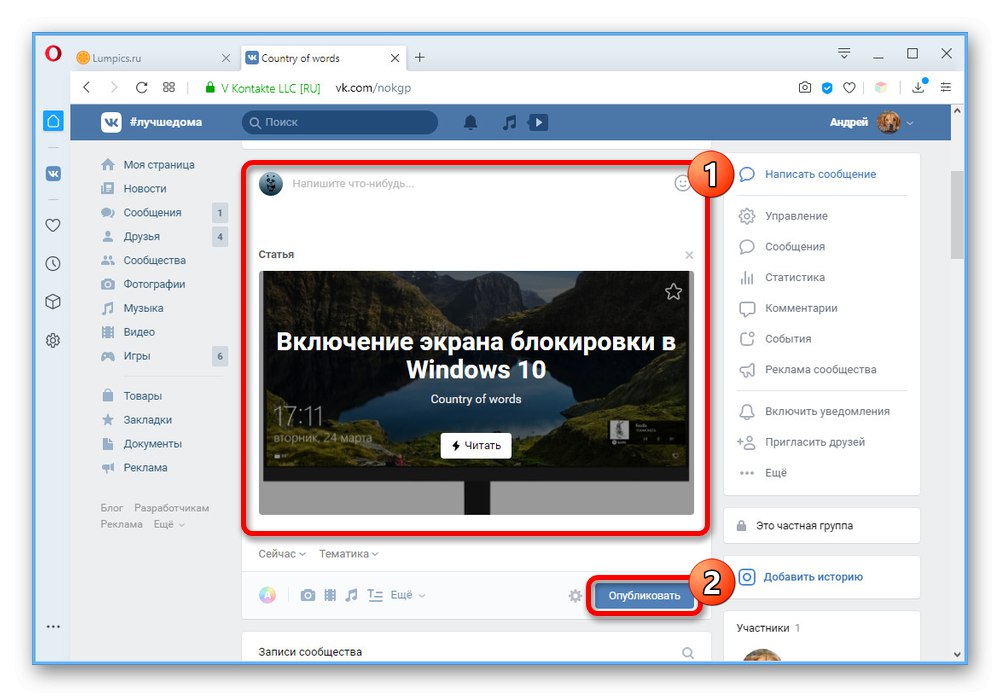This screenshot has height=697, width=1000.
Task: Add page to bookmarks heart icon in address bar
Action: [x=849, y=88]
